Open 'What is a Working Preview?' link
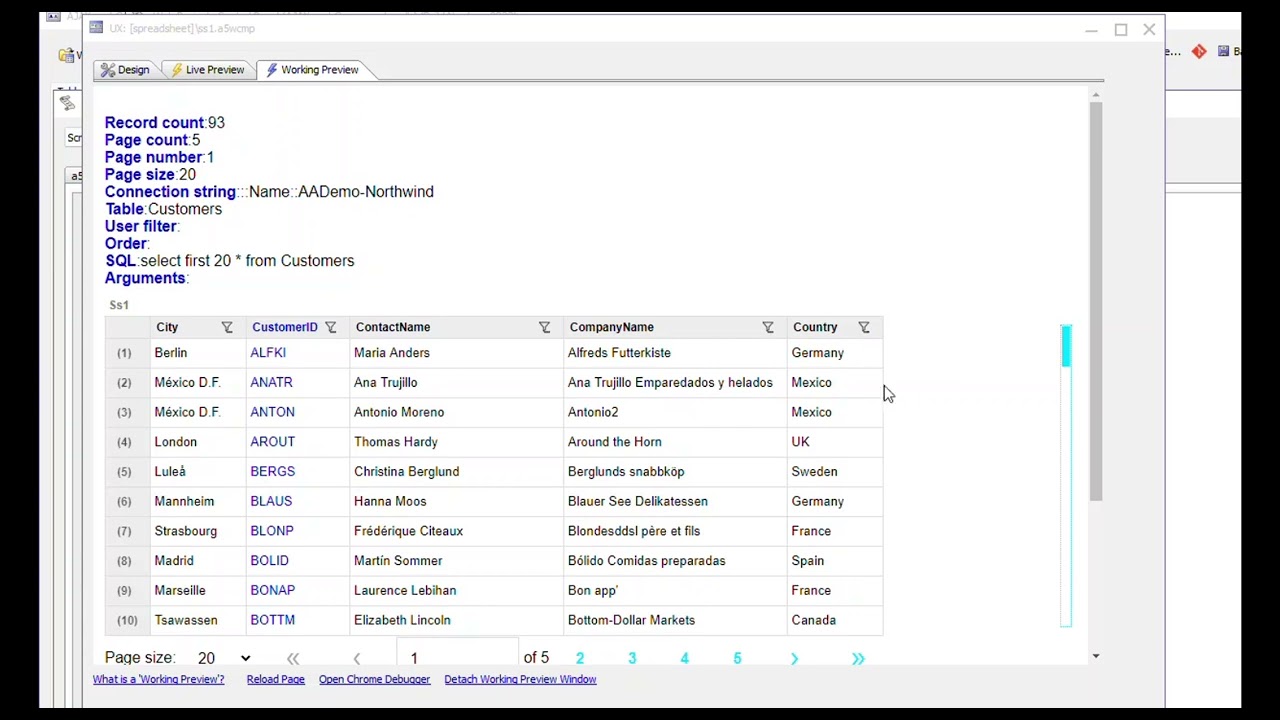The height and width of the screenshot is (720, 1280). point(158,679)
